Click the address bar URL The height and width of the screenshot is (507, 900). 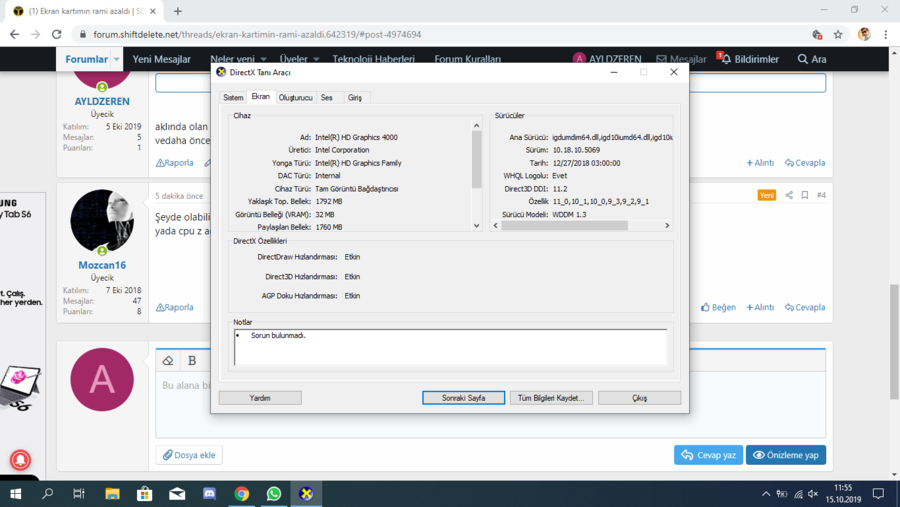(257, 34)
